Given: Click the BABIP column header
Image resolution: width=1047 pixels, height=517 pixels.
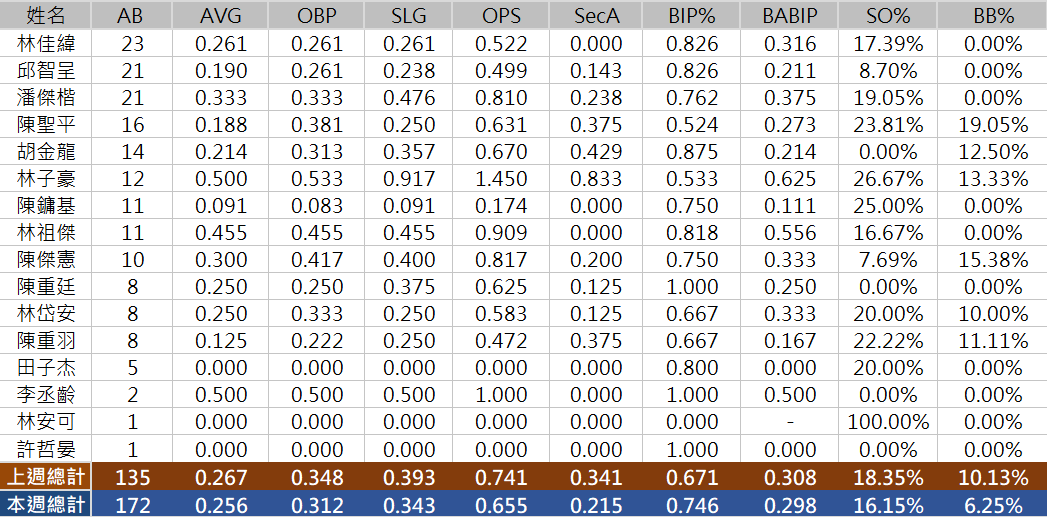Looking at the screenshot, I should (x=791, y=15).
